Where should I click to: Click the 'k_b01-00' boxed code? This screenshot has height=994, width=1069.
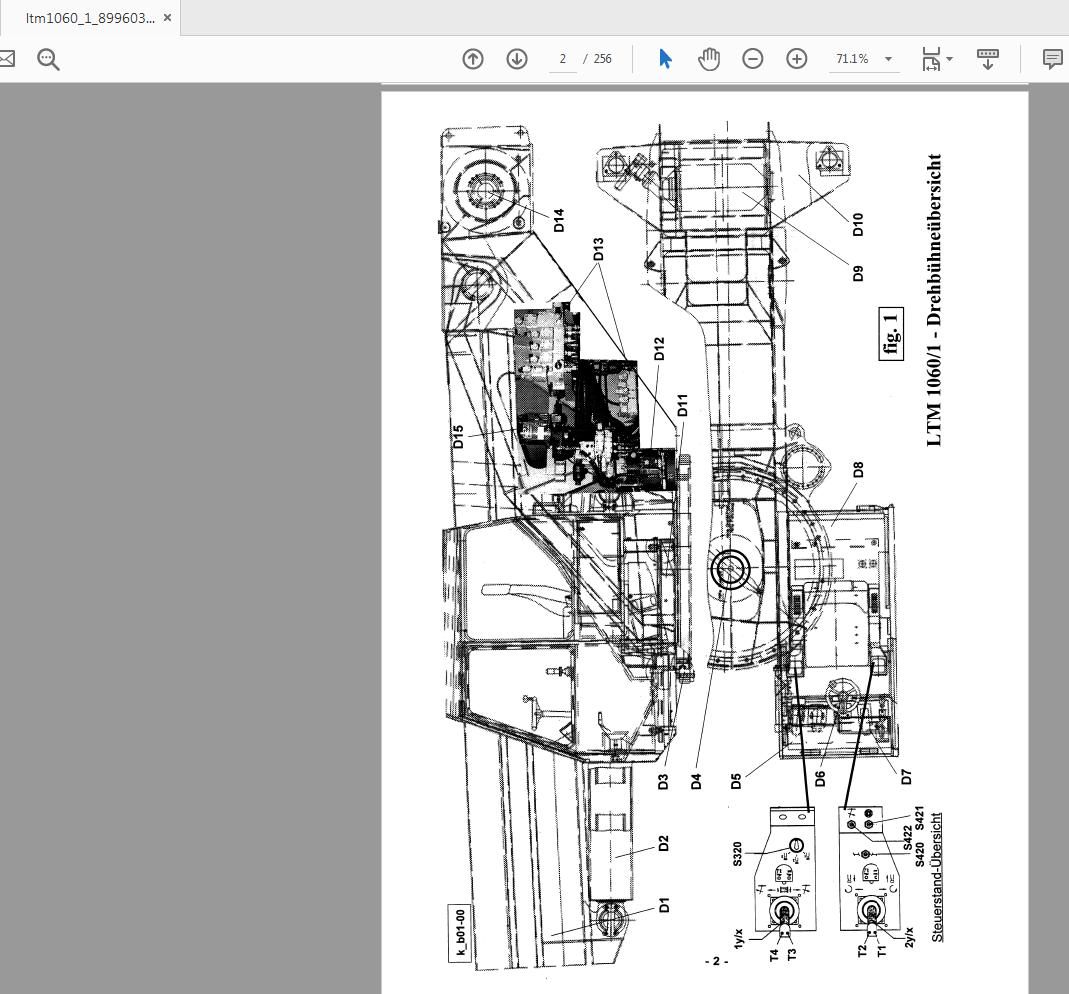460,933
